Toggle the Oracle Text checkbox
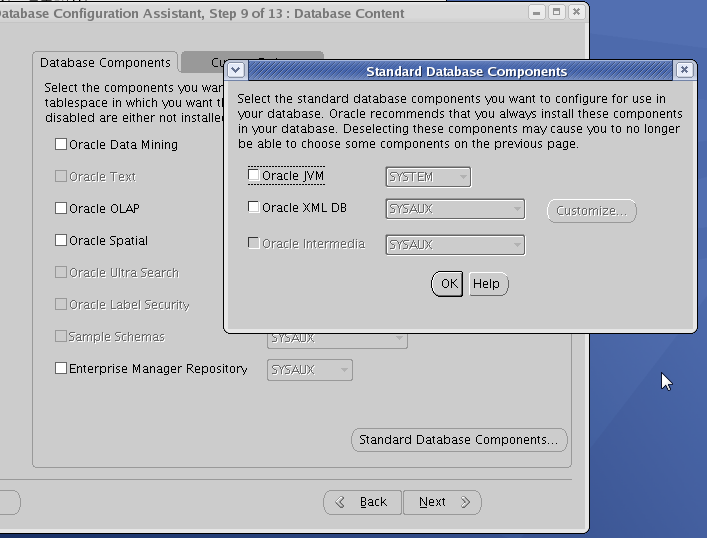Screen dimensions: 707x538 pyautogui.click(x=61, y=176)
